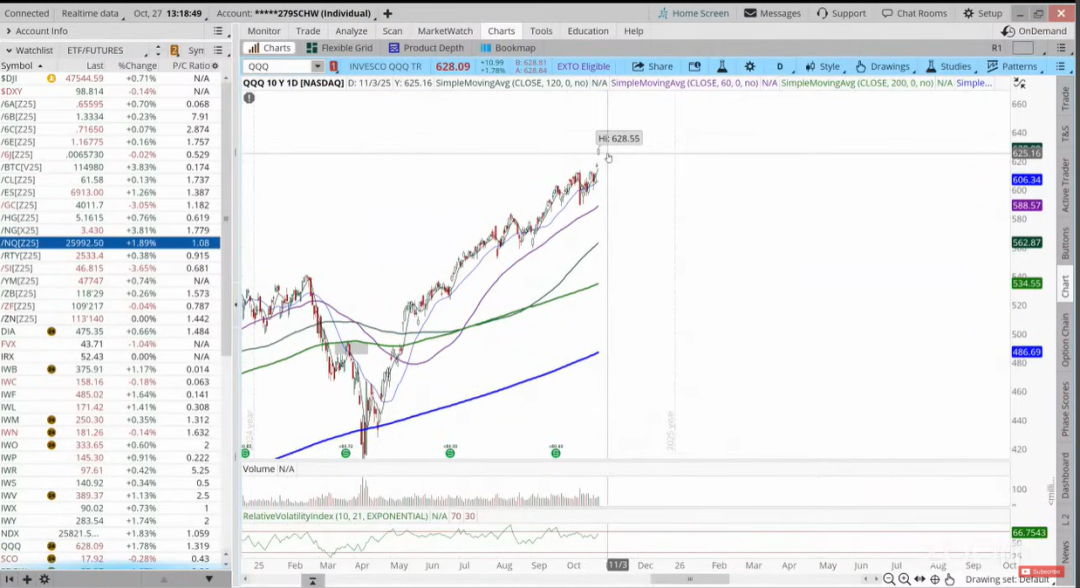Share the QQQ chart
Viewport: 1080px width, 588px height.
tap(652, 66)
